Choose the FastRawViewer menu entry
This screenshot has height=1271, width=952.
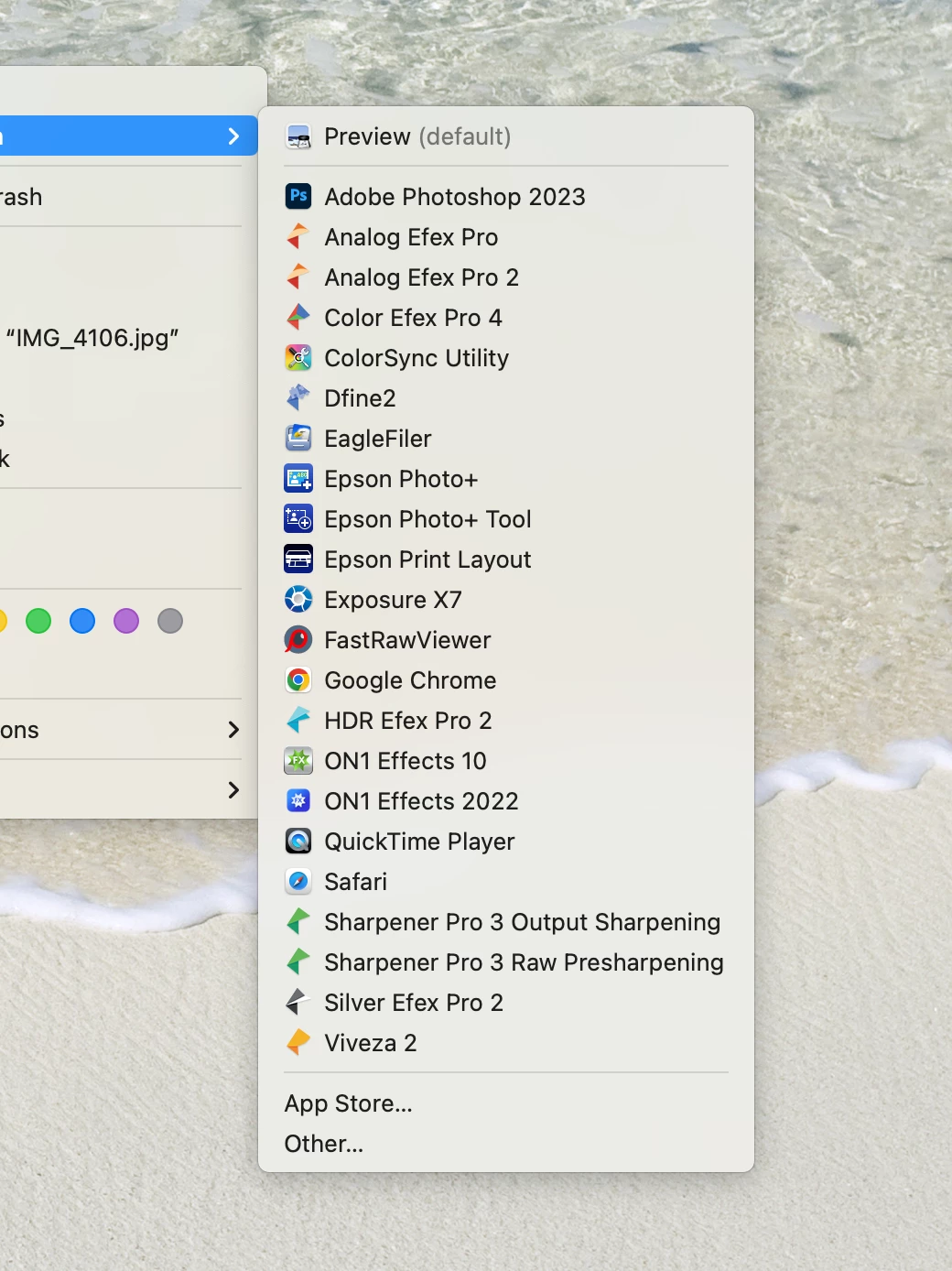click(506, 639)
